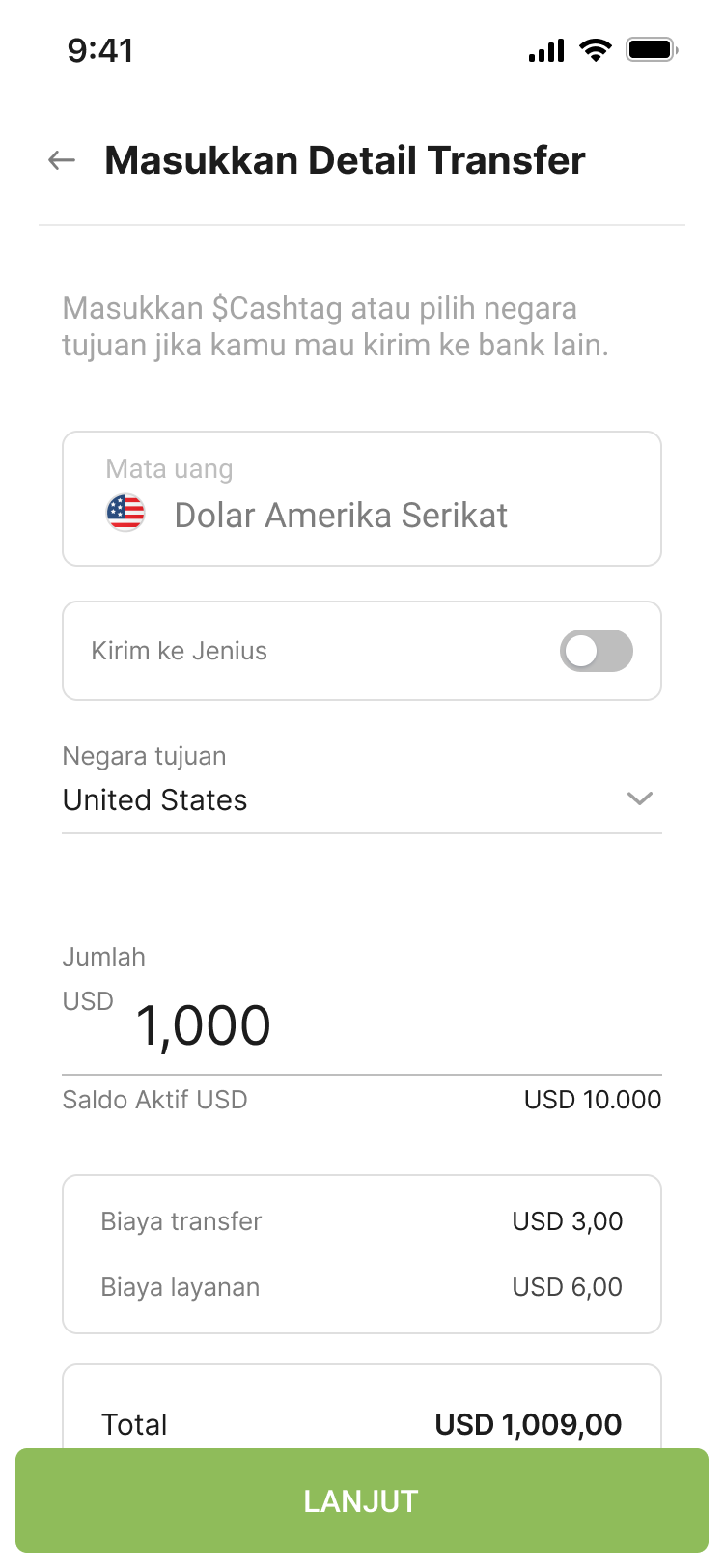Click the US flag currency icon
Viewport: 724px width, 1568px height.
(x=125, y=513)
